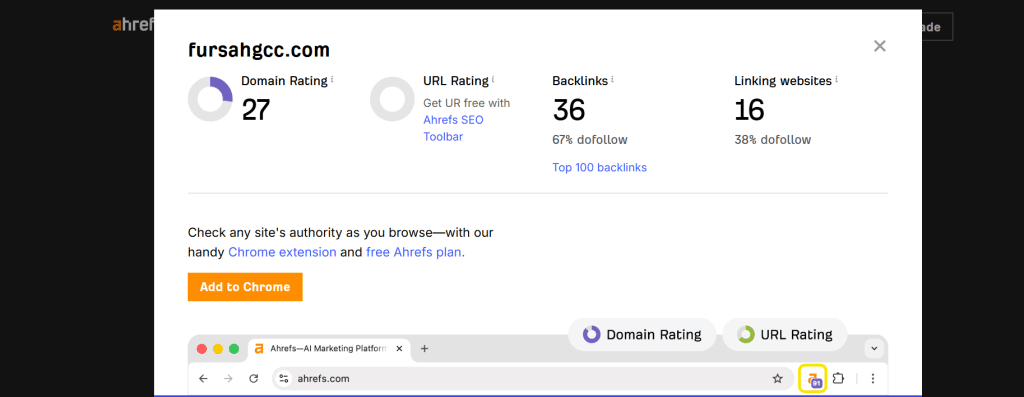
Task: Click the green macOS maximize dot
Action: click(234, 349)
